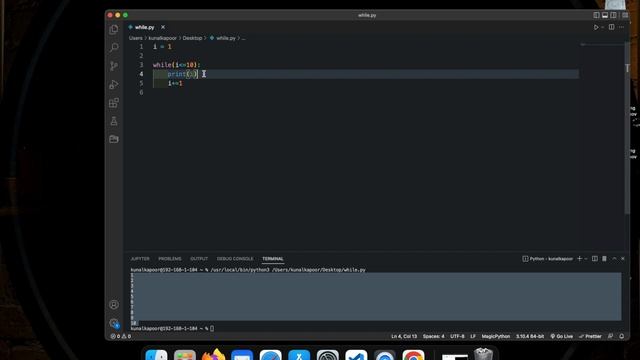Open Google Chrome from the Dock
This screenshot has width=640, height=360.
click(x=413, y=355)
